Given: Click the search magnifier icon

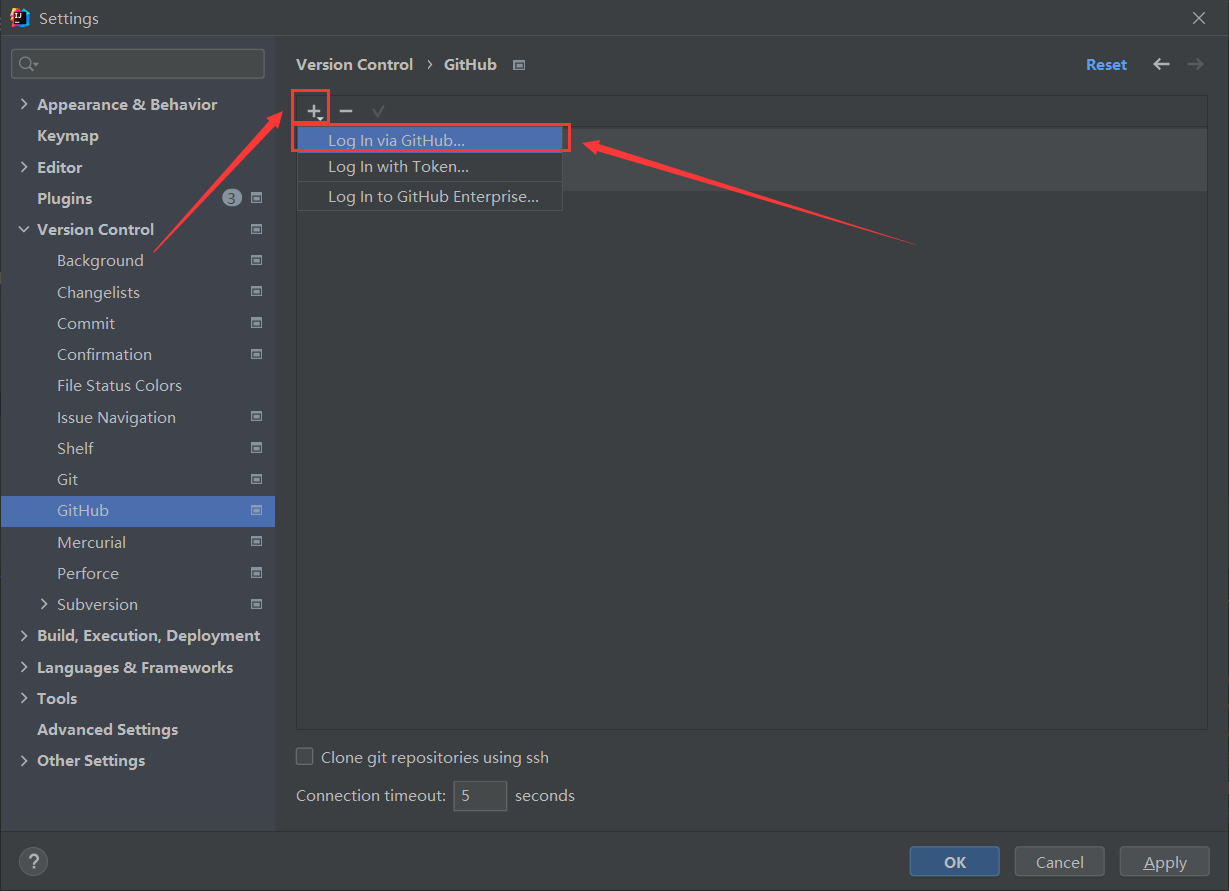Looking at the screenshot, I should [27, 64].
